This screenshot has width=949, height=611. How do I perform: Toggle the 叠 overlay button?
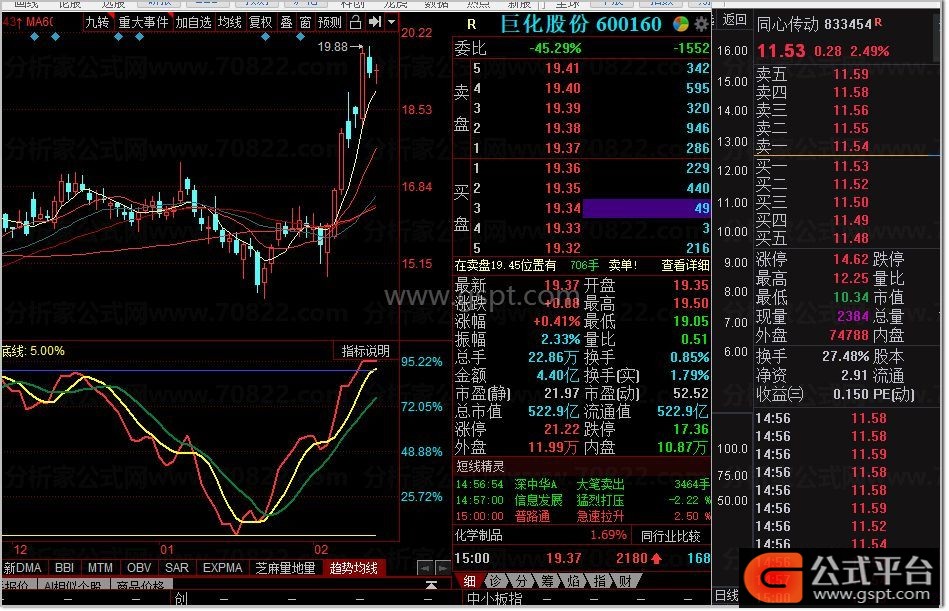click(x=286, y=22)
